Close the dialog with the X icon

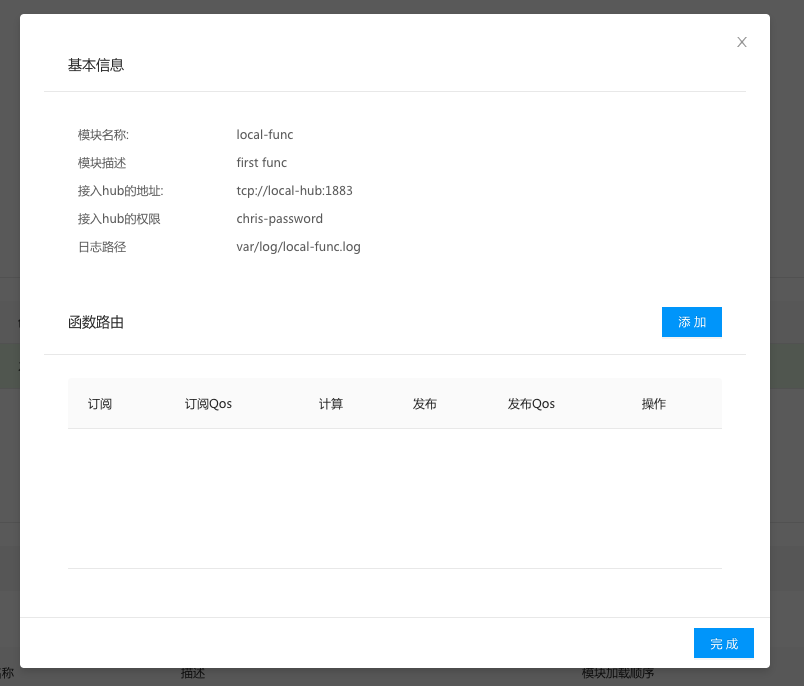[x=742, y=42]
